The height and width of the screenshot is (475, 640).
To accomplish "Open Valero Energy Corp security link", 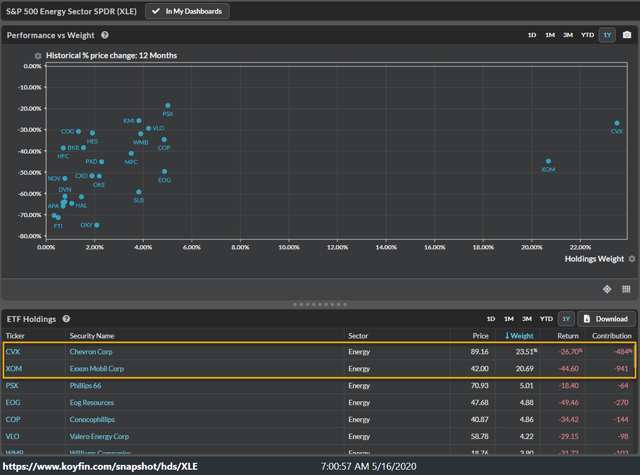I will tap(99, 437).
